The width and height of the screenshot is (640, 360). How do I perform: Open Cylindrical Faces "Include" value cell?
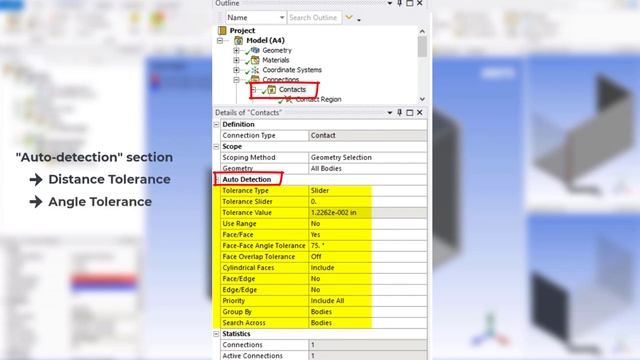pyautogui.click(x=368, y=268)
